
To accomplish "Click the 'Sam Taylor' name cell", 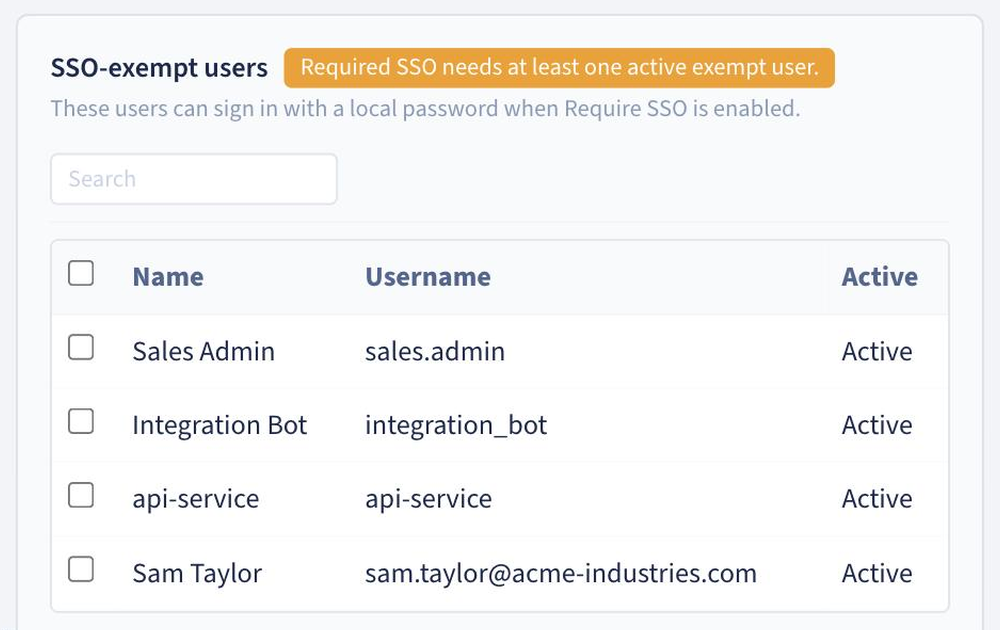I will coord(197,573).
